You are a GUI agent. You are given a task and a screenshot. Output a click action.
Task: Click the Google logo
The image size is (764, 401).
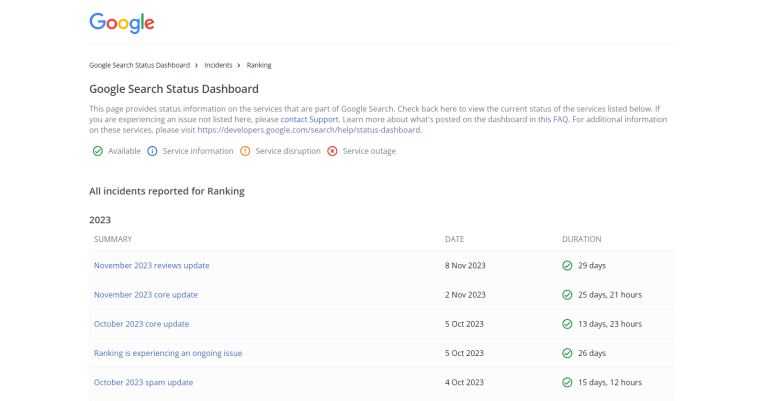click(x=121, y=23)
